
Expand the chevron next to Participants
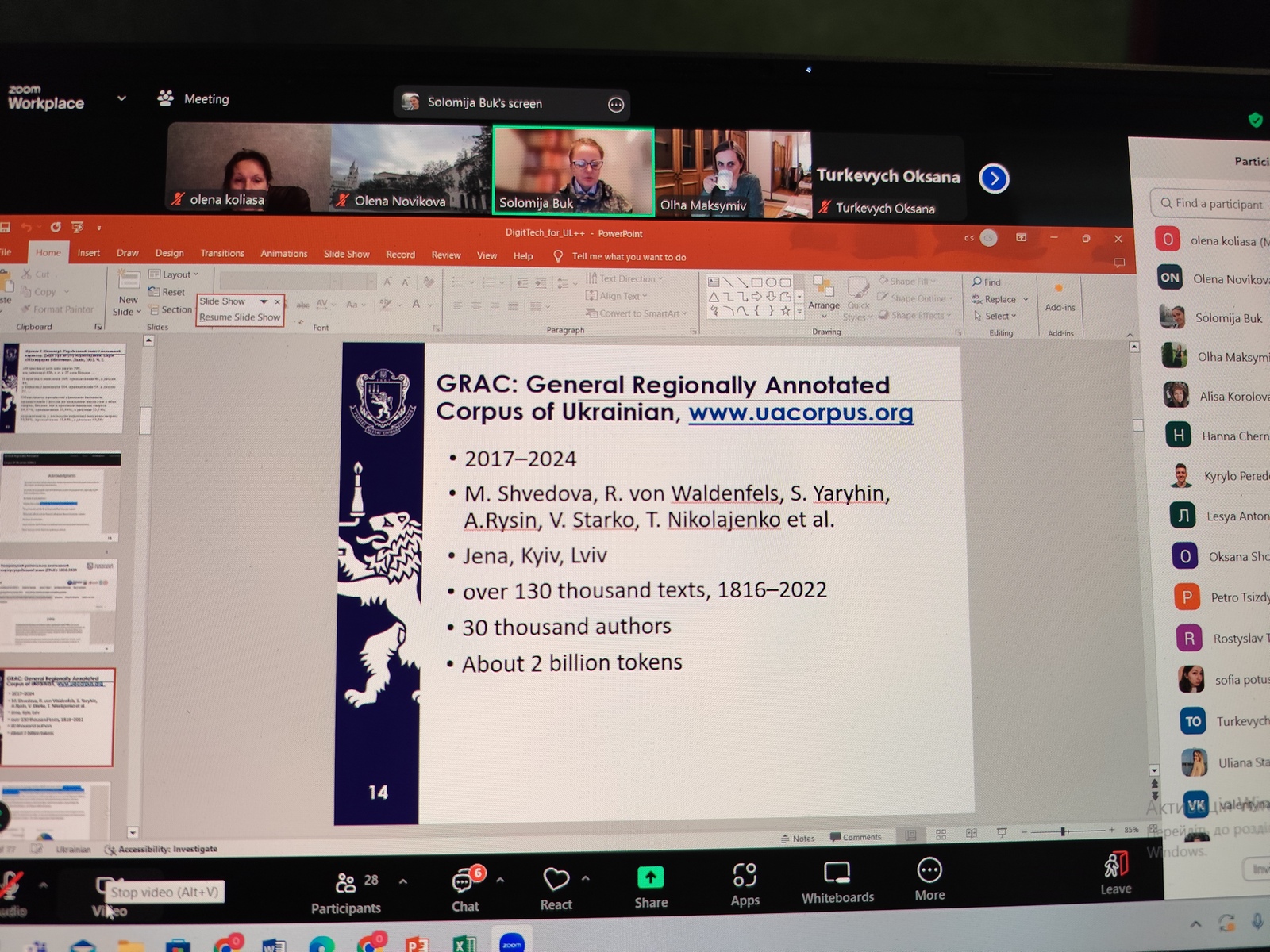point(403,881)
